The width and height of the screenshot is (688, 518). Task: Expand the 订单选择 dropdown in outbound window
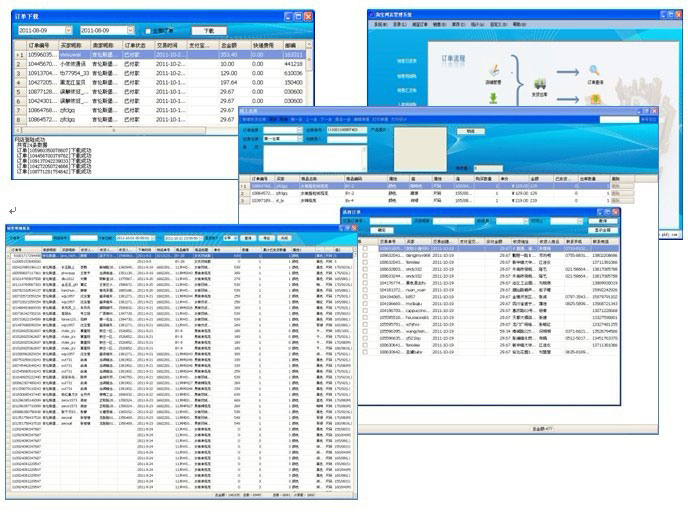[300, 130]
